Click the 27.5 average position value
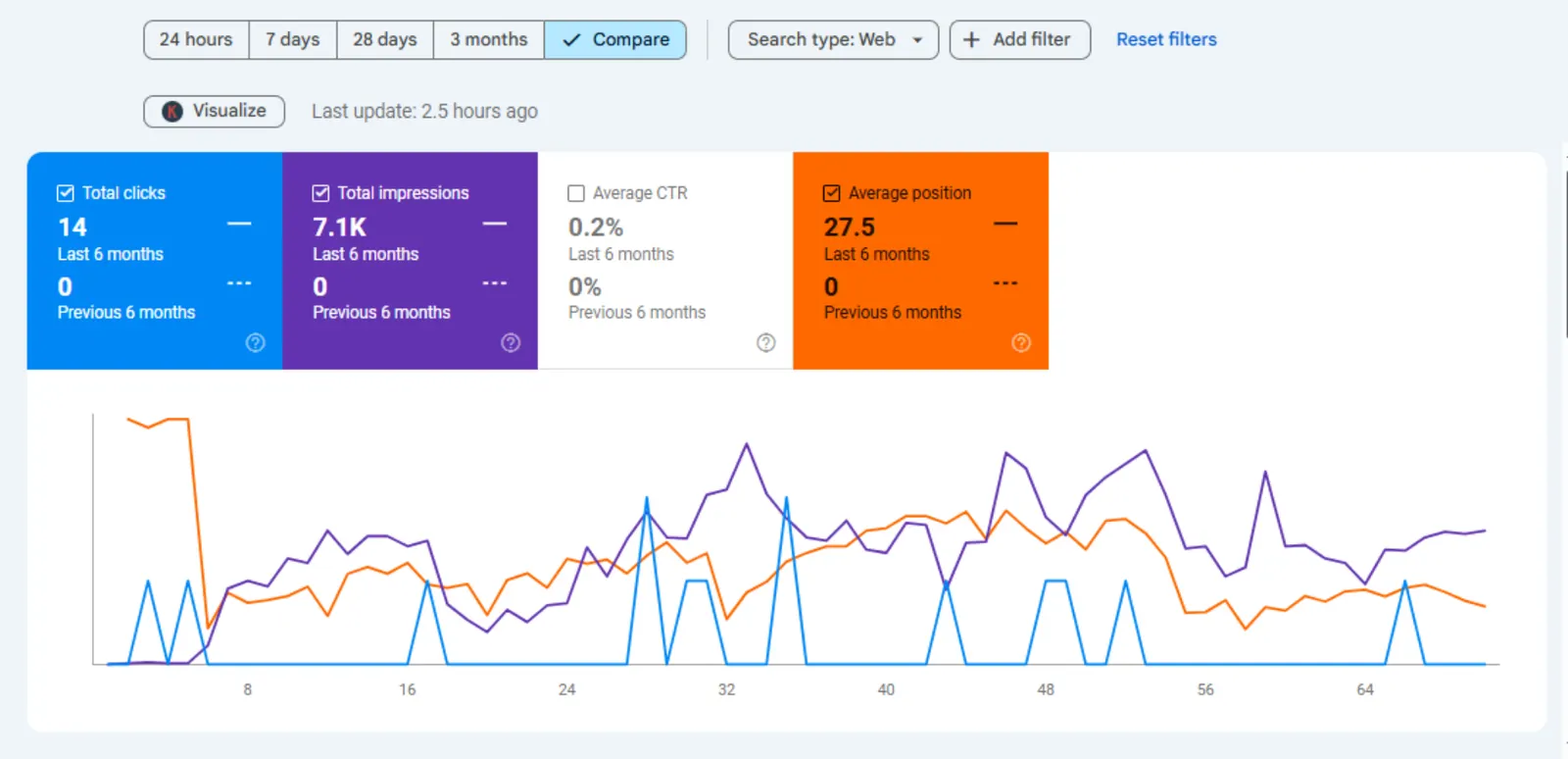Image resolution: width=1568 pixels, height=759 pixels. [850, 228]
